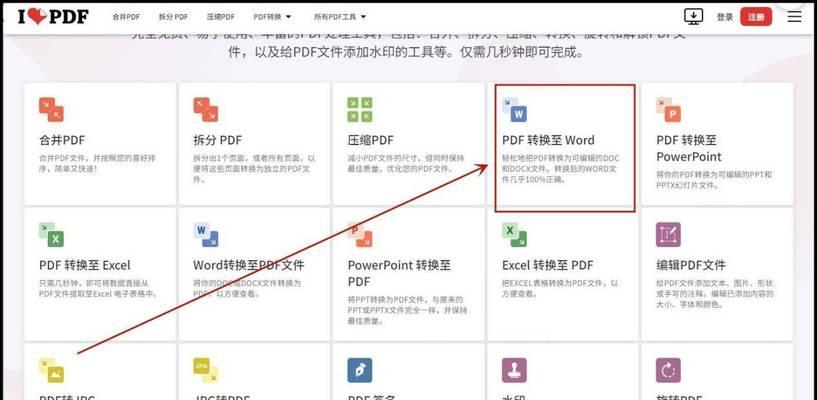Screen dimensions: 817x400
Task: Click the Word转换至PDF文件 icon
Action: pos(205,234)
